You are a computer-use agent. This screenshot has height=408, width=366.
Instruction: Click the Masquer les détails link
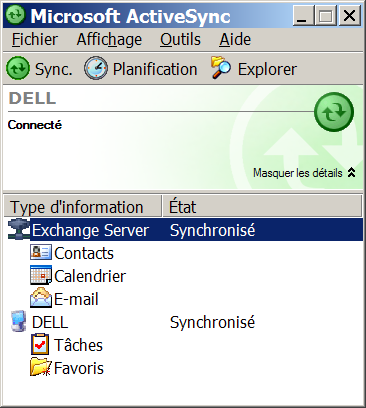(298, 173)
